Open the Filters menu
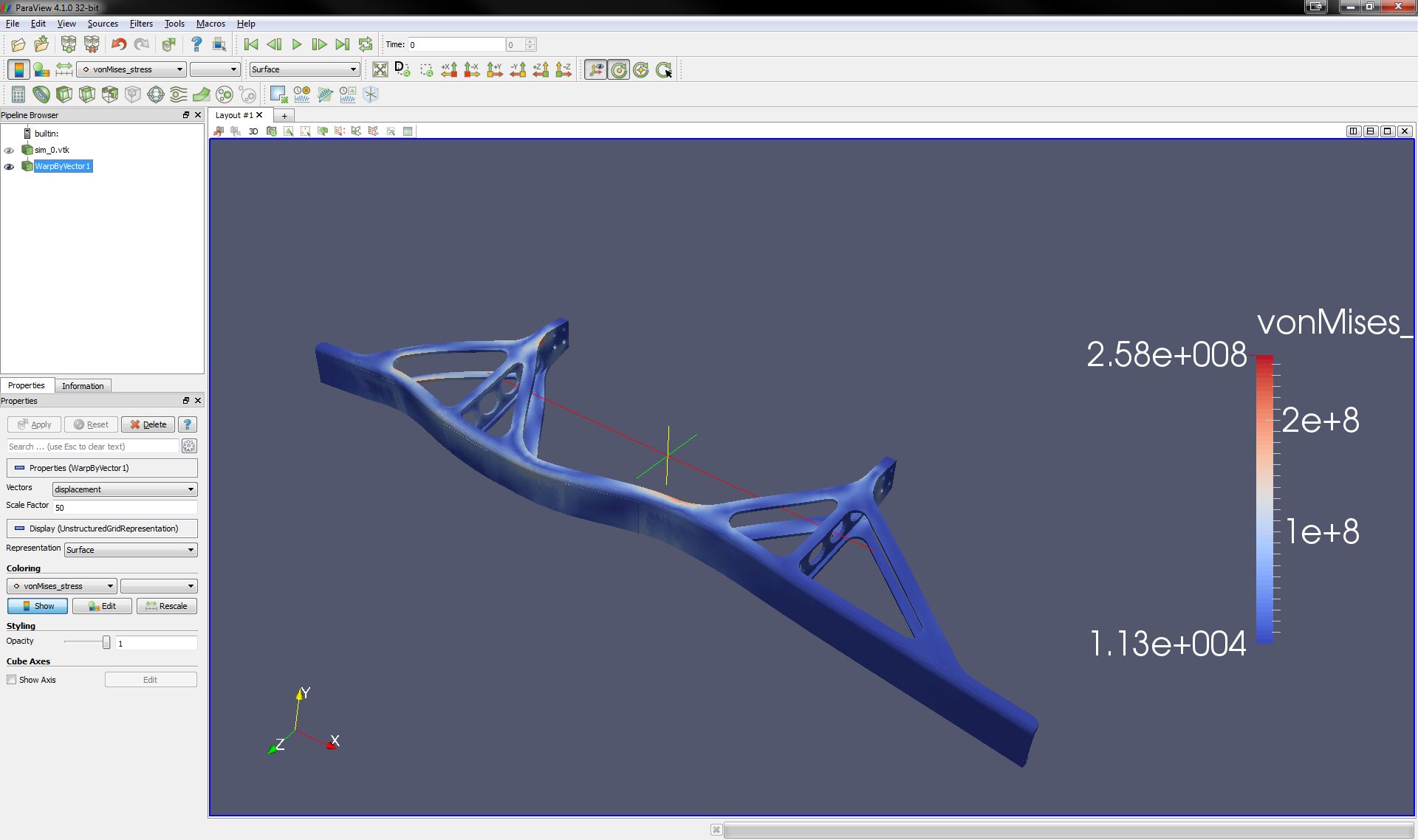1418x840 pixels. pyautogui.click(x=141, y=24)
